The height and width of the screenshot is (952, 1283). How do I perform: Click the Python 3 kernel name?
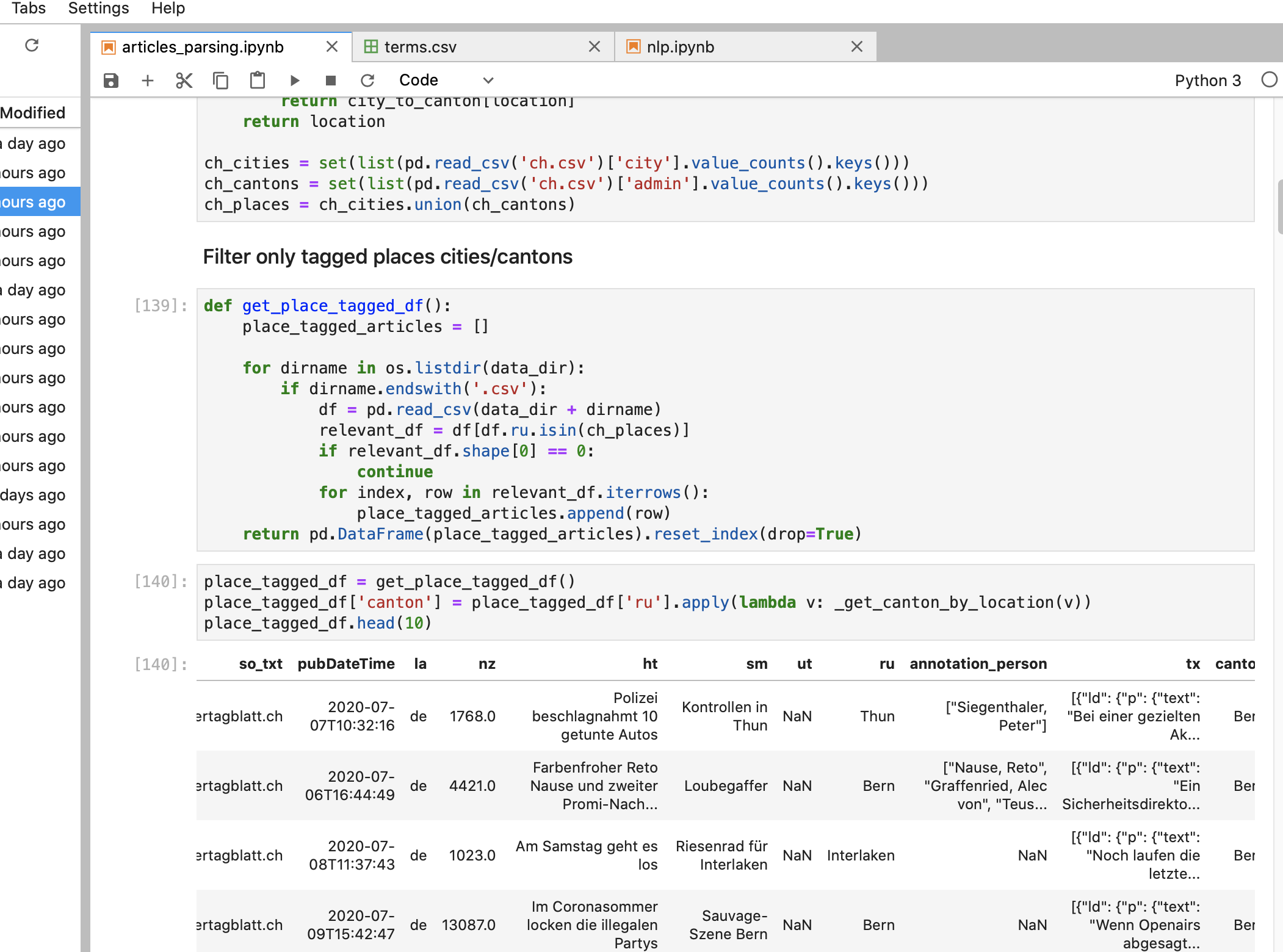1207,81
